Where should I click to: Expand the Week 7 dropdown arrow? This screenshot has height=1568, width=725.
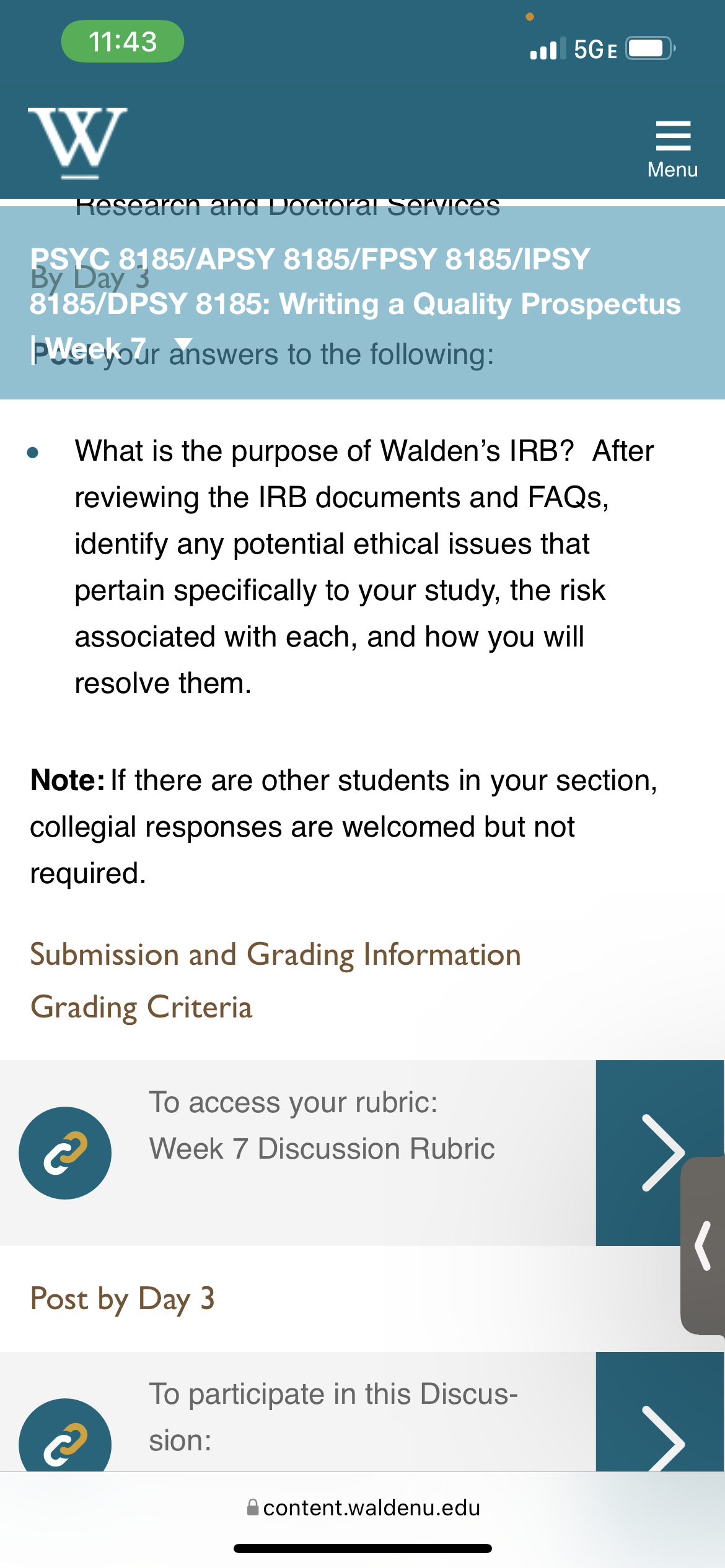[183, 346]
